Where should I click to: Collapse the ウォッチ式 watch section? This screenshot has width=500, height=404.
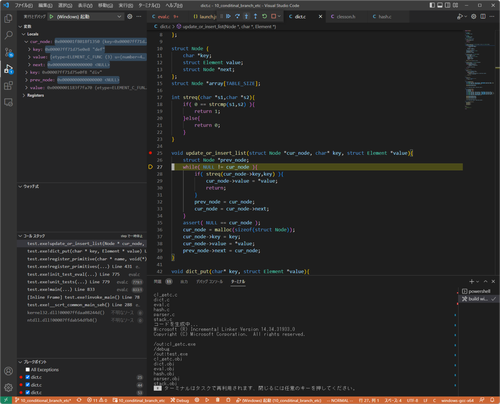point(20,186)
